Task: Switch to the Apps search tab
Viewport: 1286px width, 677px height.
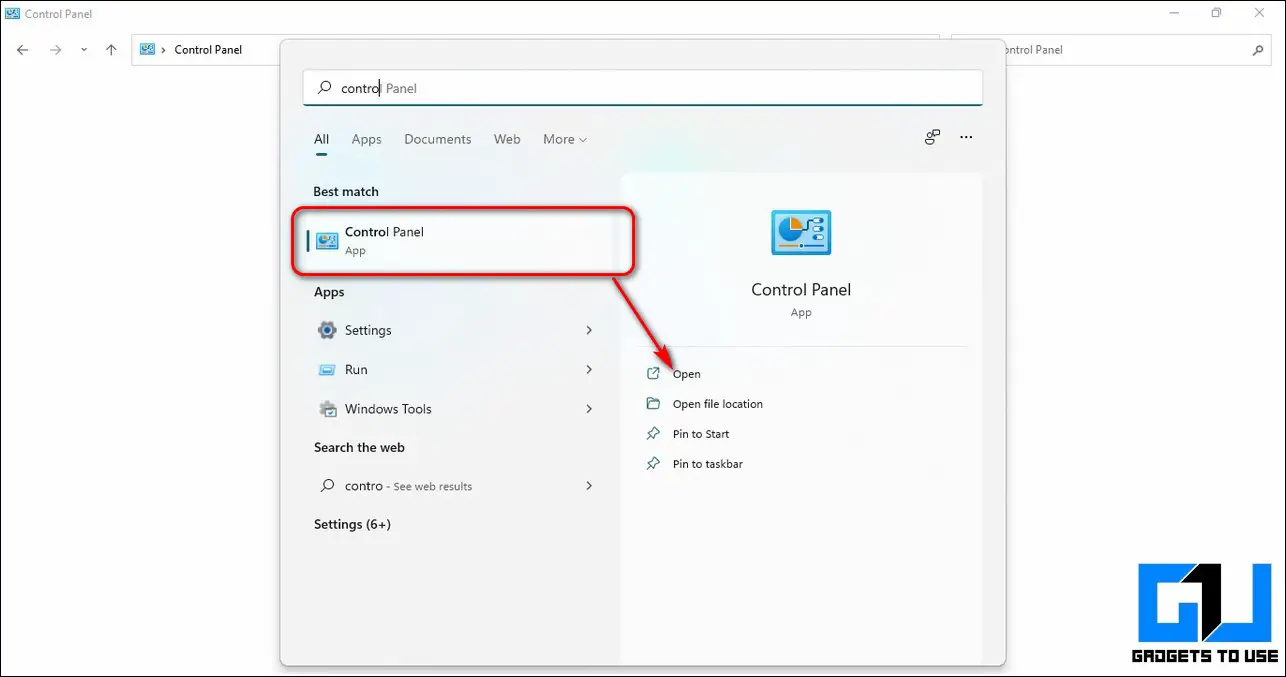Action: 367,140
